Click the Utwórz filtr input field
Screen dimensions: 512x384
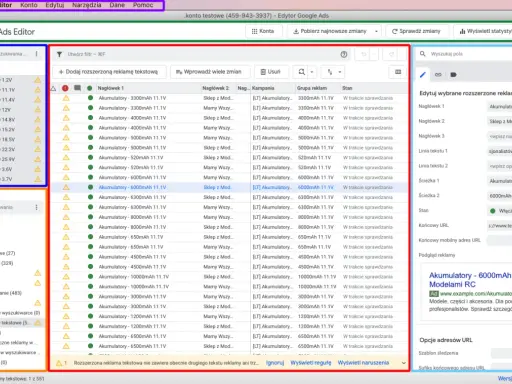[200, 54]
